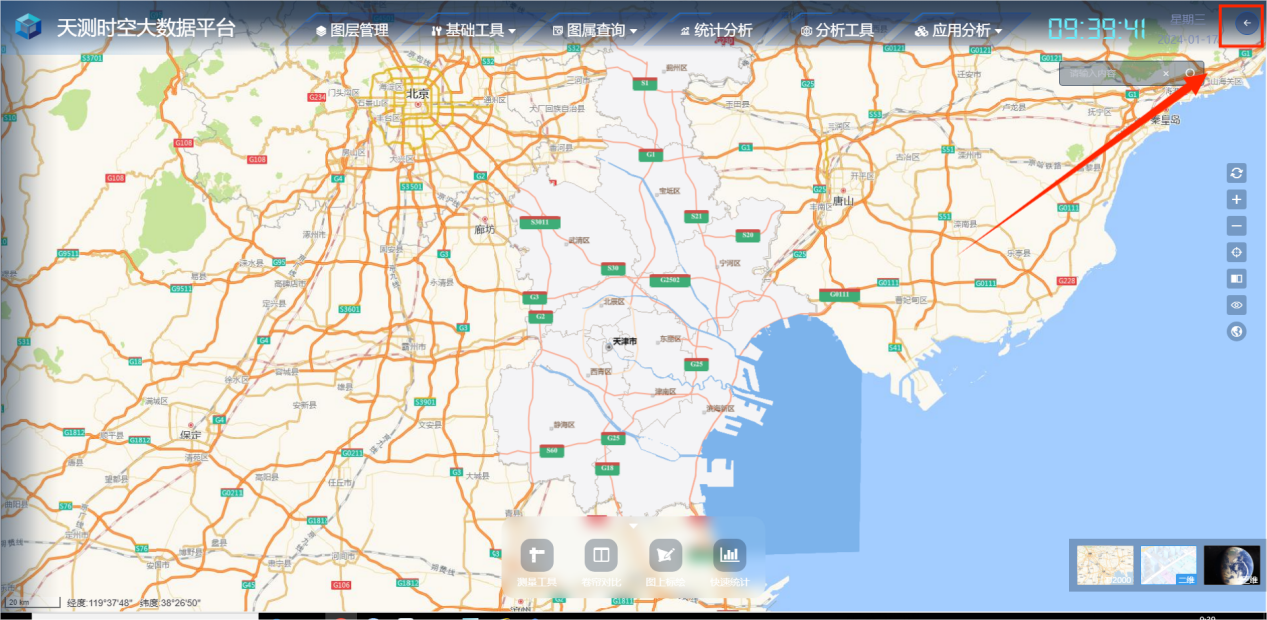This screenshot has width=1267, height=620.
Task: Click the crosshair locate icon
Action: pyautogui.click(x=1237, y=253)
